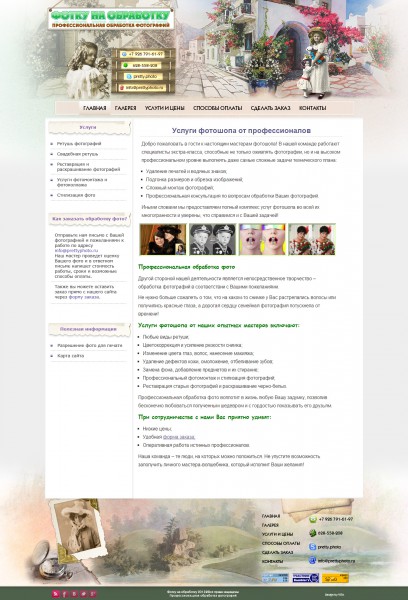Click the RSS feed icon in footer

coord(56,594)
